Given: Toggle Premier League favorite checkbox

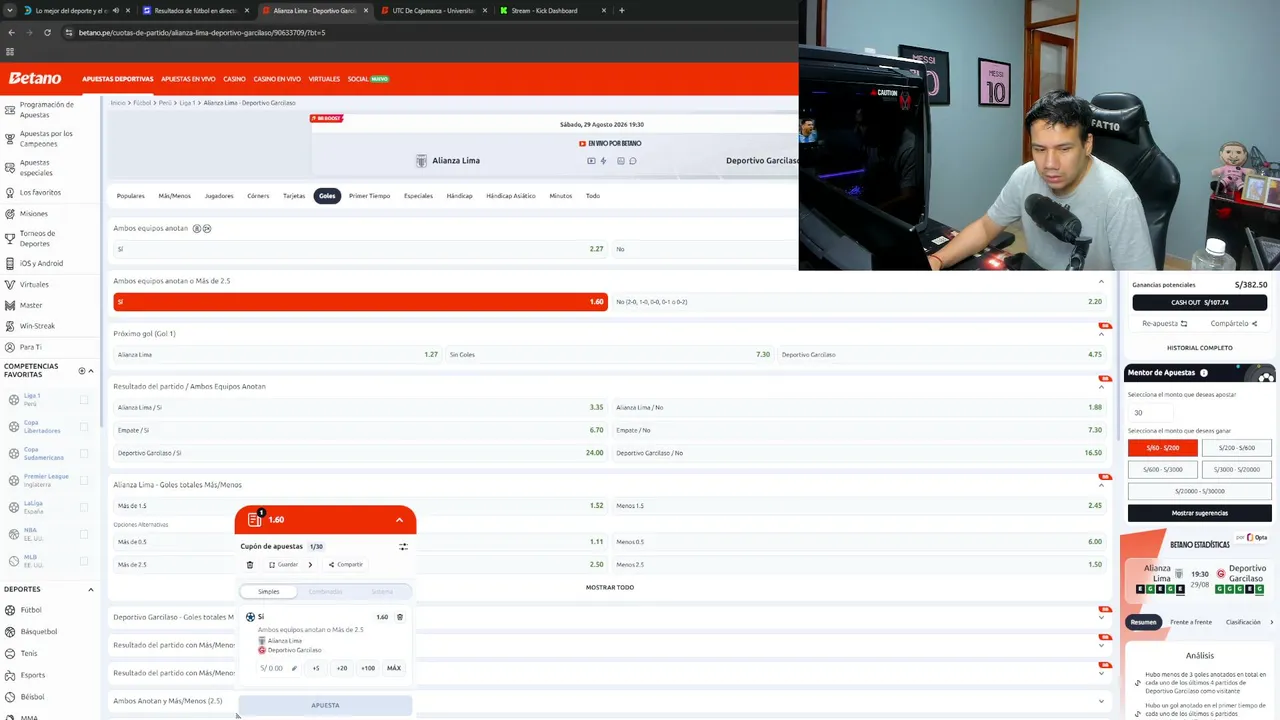Looking at the screenshot, I should point(84,480).
